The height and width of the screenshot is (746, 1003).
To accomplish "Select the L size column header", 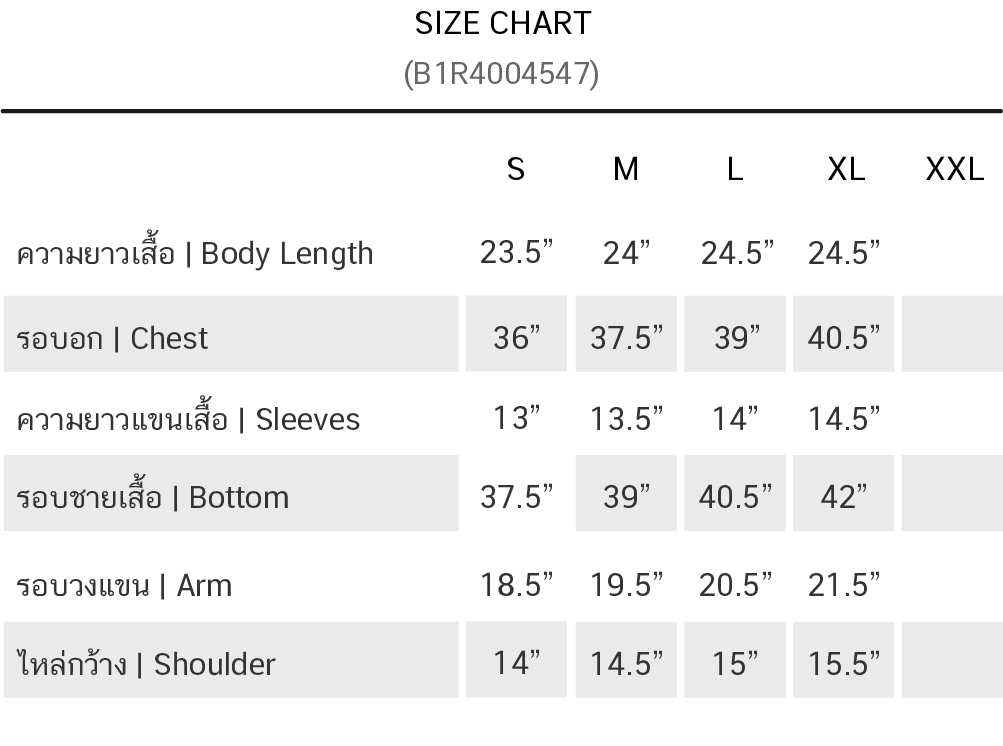I will [x=735, y=169].
